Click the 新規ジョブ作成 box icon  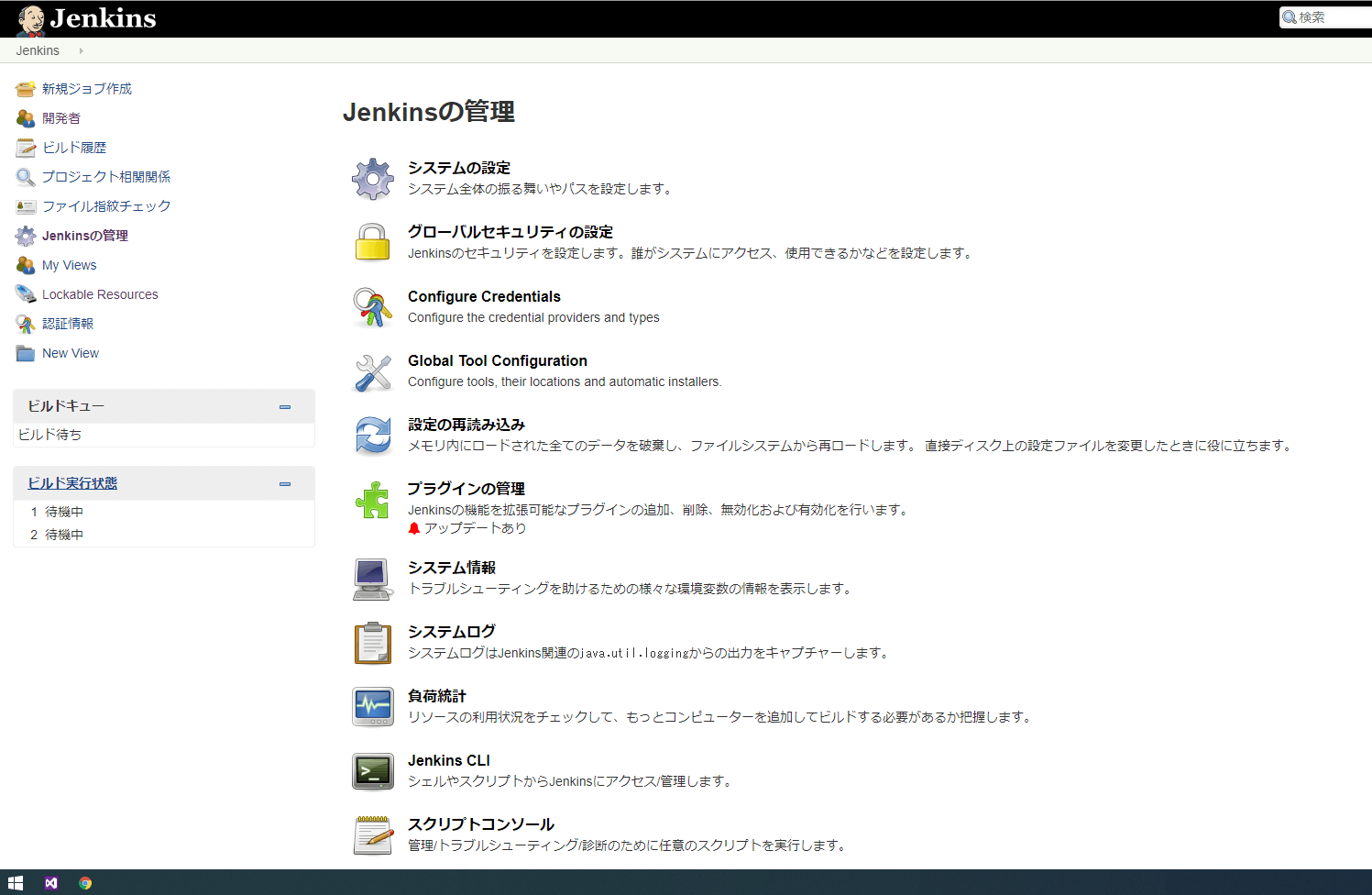[26, 89]
